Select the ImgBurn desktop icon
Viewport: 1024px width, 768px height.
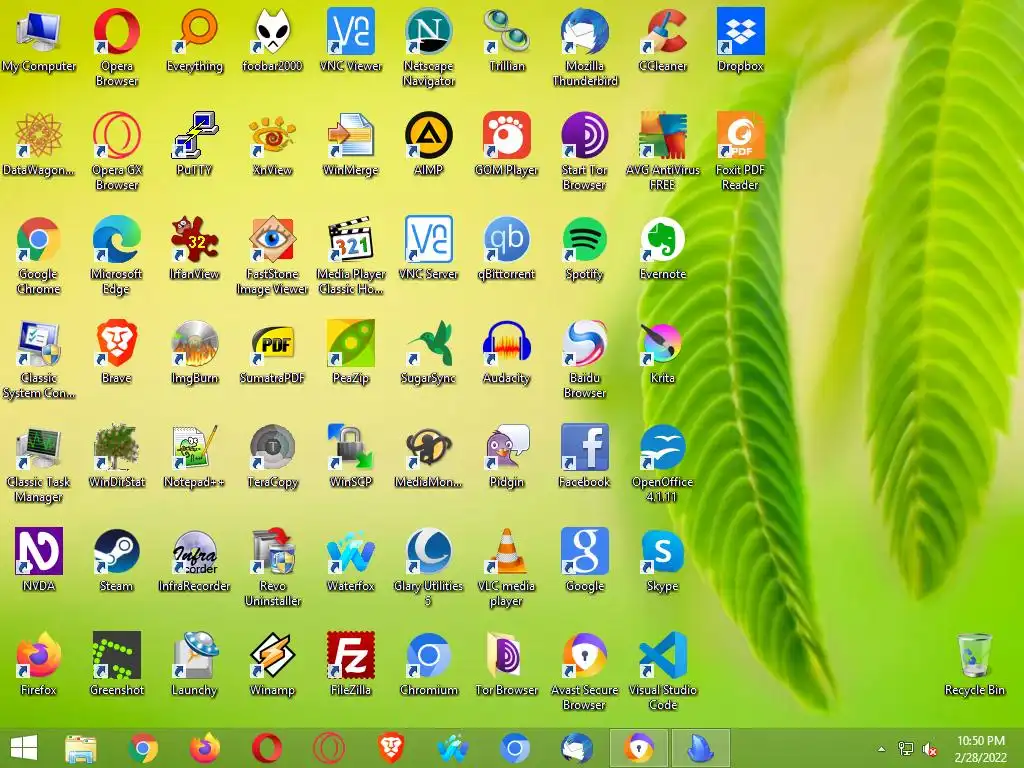pyautogui.click(x=195, y=352)
